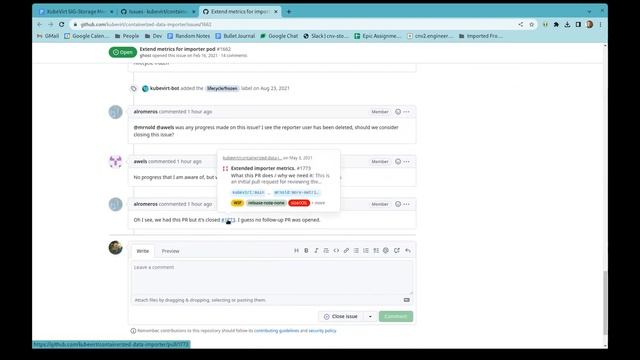Select the Preview tab in editor
Image resolution: width=640 pixels, height=360 pixels.
tap(170, 251)
